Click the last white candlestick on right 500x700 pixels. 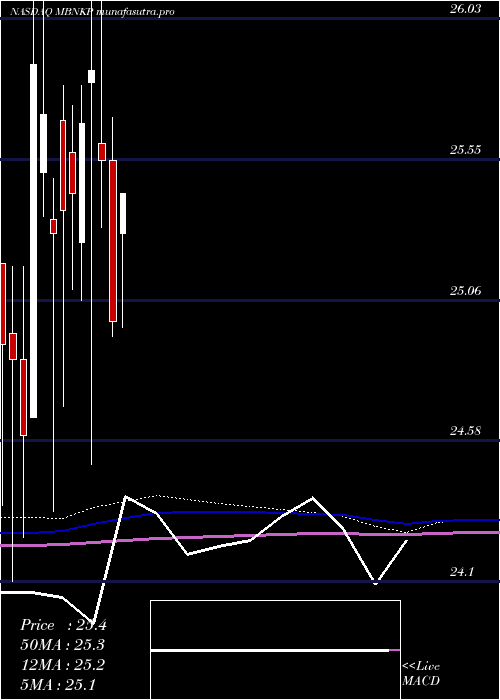tap(123, 213)
